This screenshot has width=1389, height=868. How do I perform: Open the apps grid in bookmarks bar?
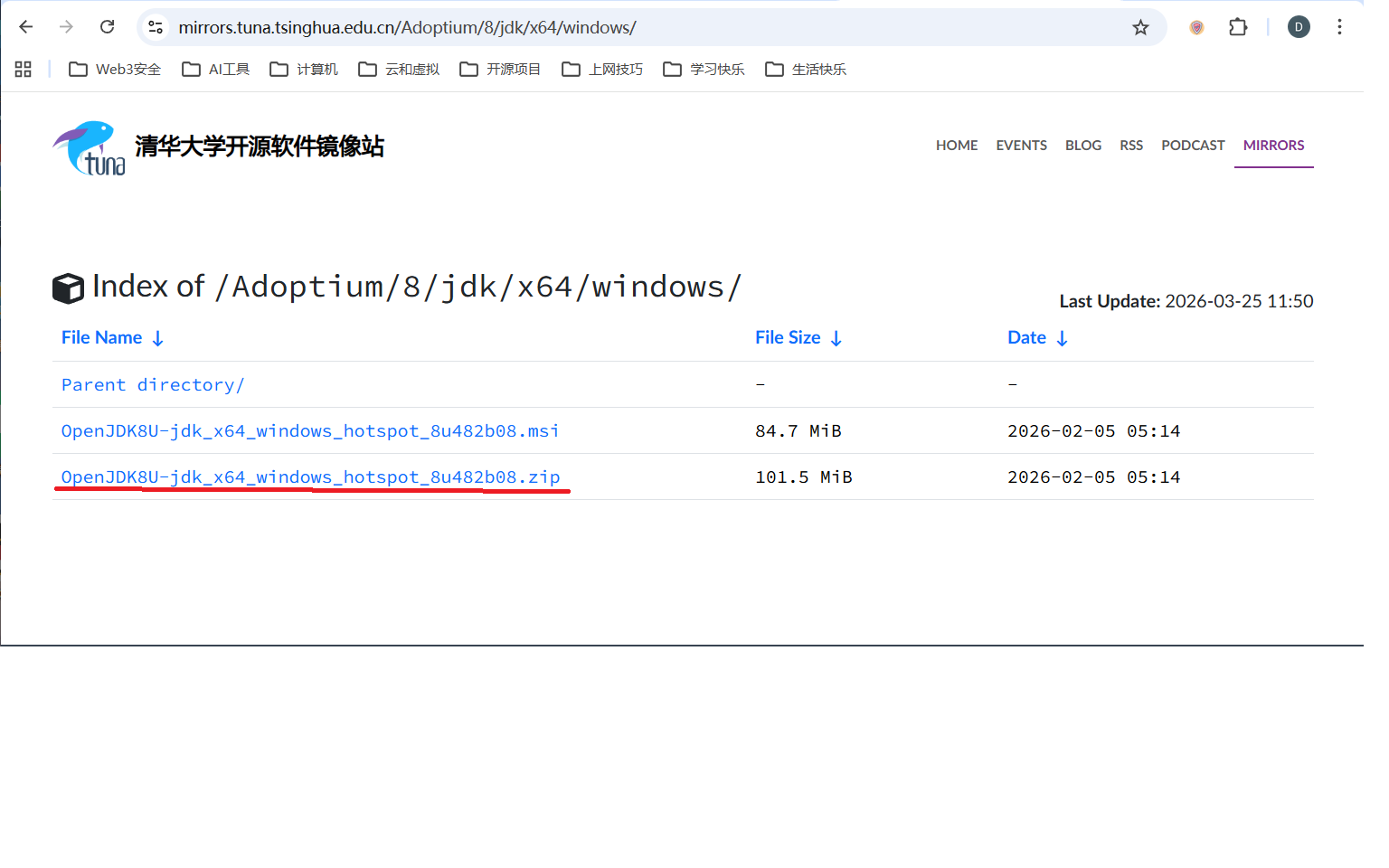coord(24,70)
